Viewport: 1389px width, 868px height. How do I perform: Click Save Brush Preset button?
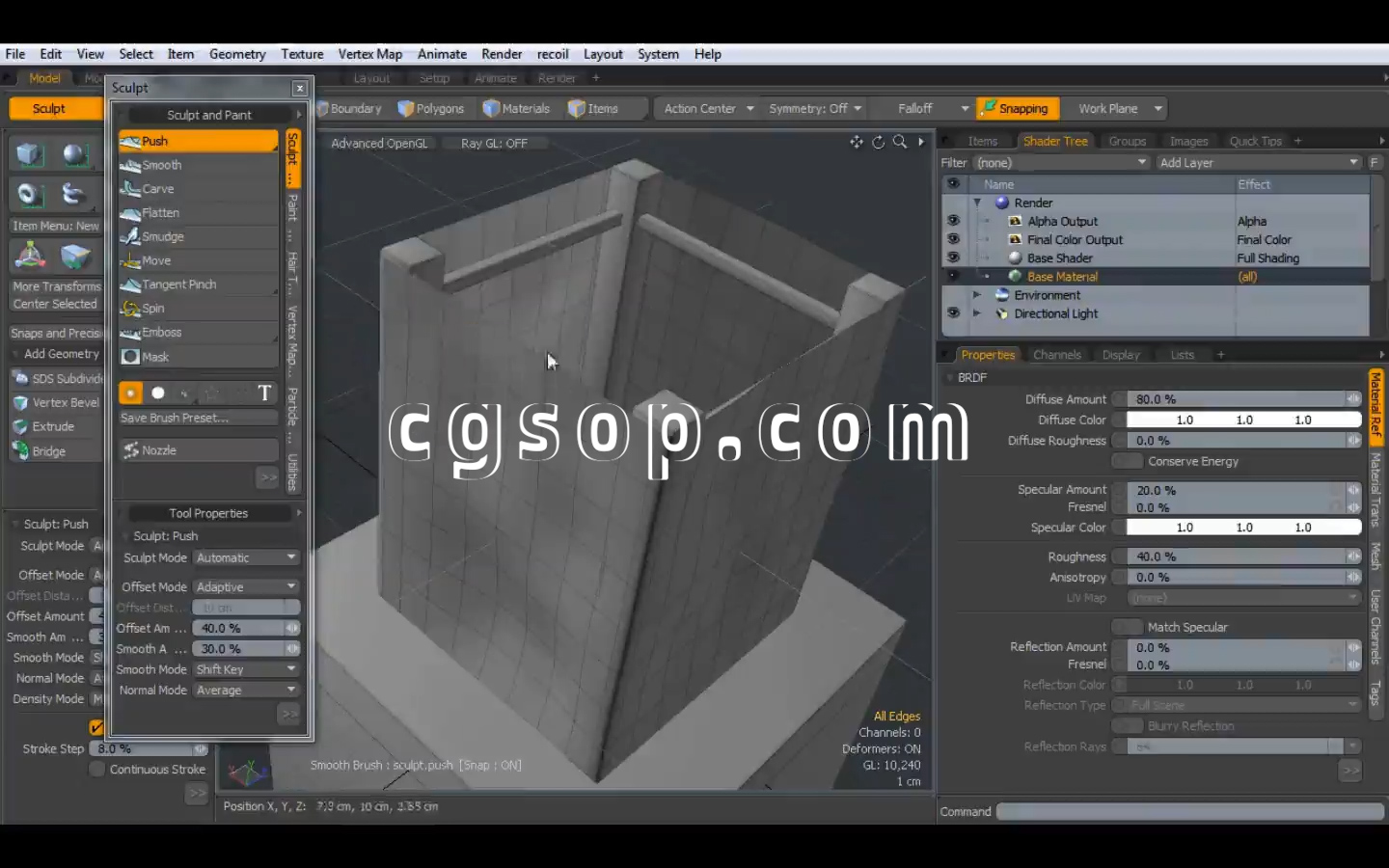(198, 418)
